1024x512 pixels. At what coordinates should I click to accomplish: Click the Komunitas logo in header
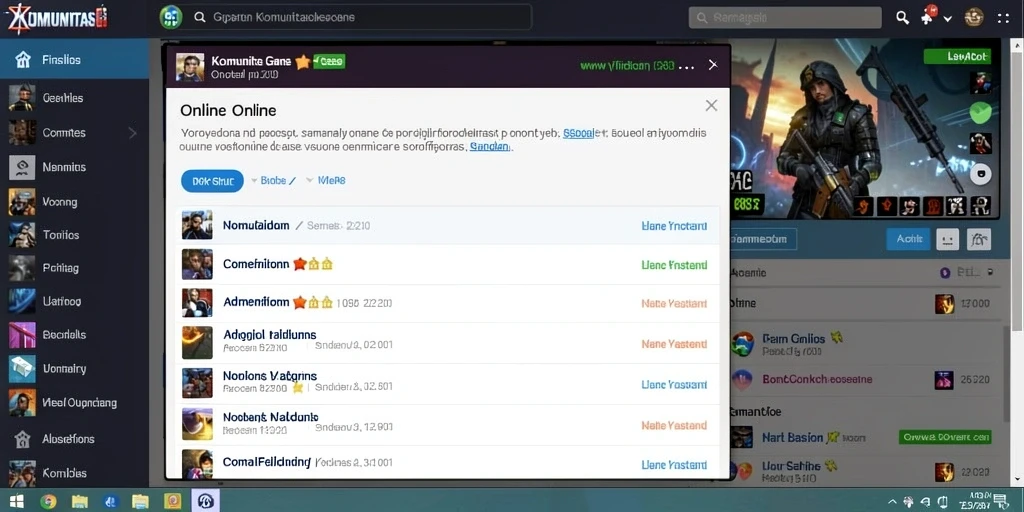(57, 18)
